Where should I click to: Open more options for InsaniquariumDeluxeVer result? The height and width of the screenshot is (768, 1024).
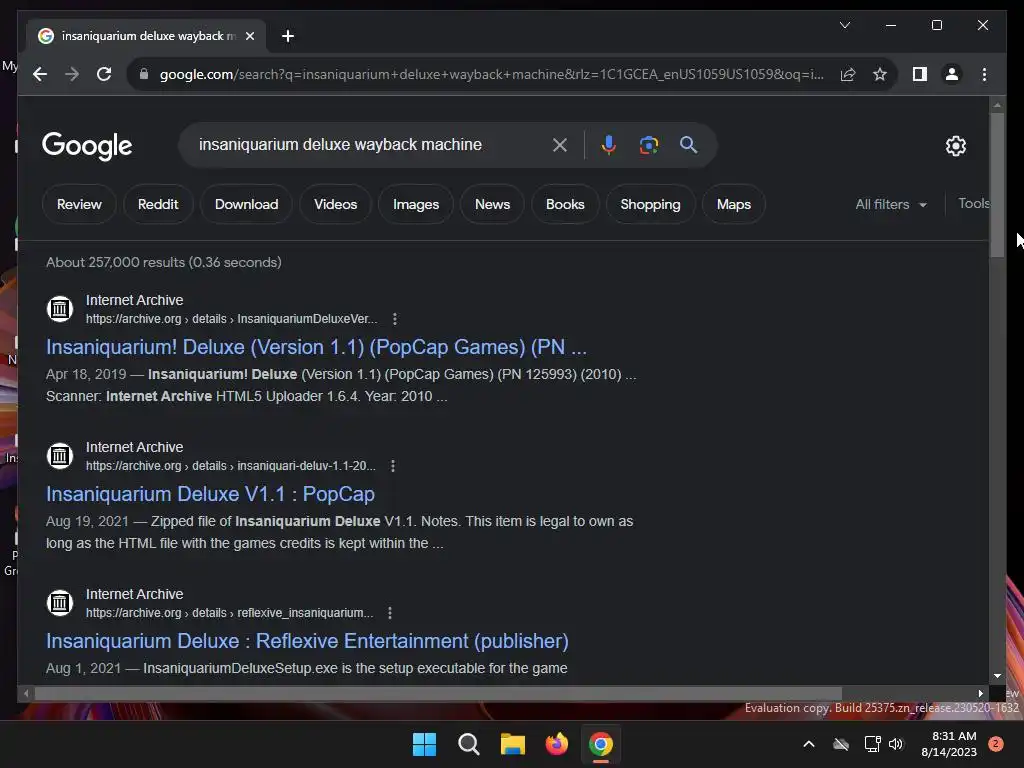pyautogui.click(x=394, y=319)
